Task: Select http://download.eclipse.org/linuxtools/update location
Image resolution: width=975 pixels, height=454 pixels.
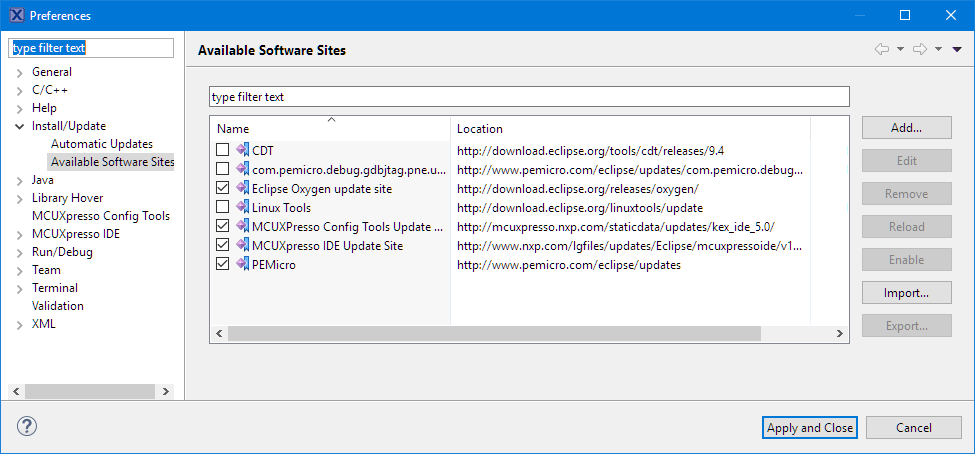Action: (x=580, y=207)
